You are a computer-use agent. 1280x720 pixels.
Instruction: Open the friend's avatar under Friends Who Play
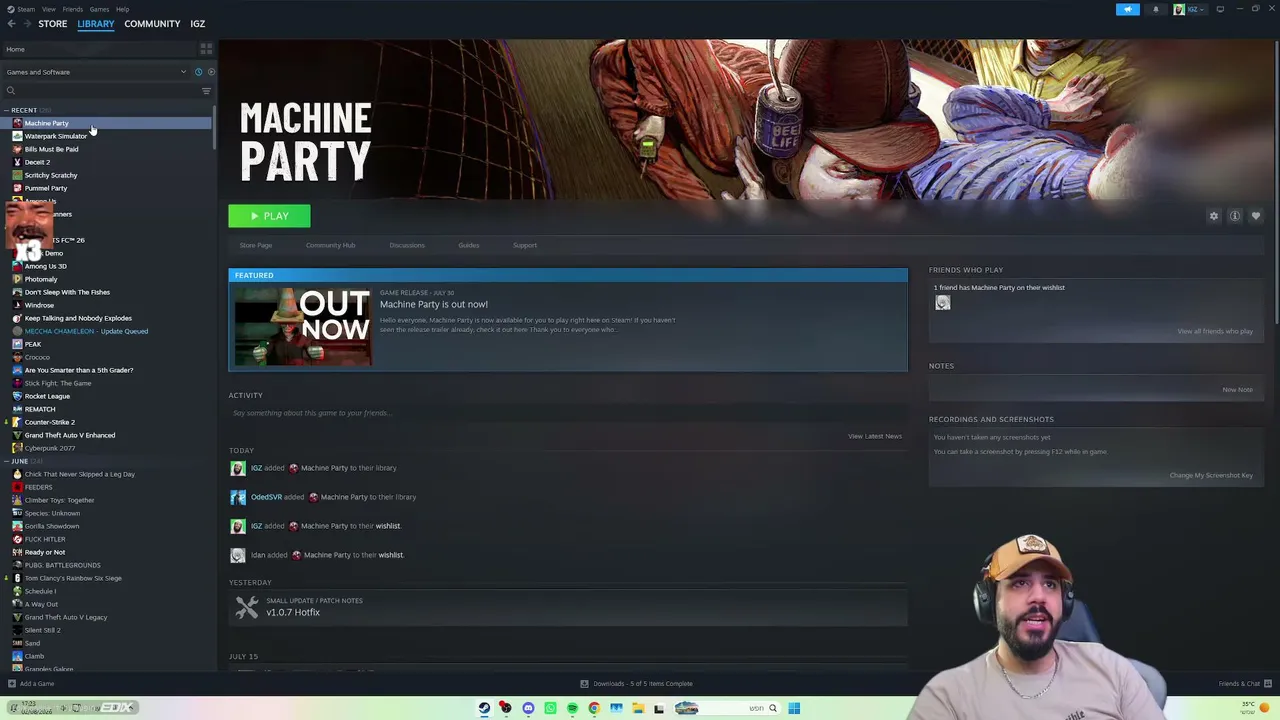pos(943,303)
